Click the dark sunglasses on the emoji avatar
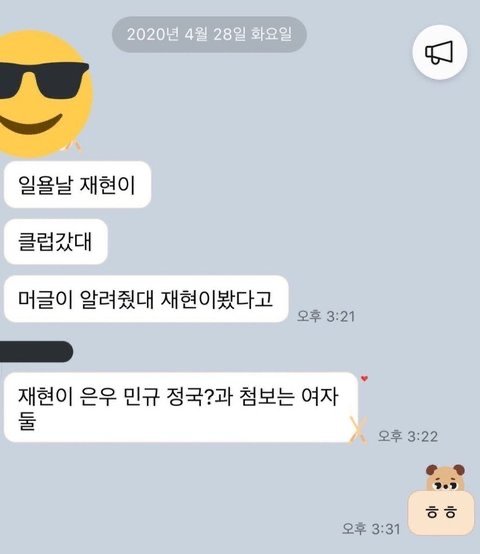The image size is (480, 554). (x=42, y=80)
